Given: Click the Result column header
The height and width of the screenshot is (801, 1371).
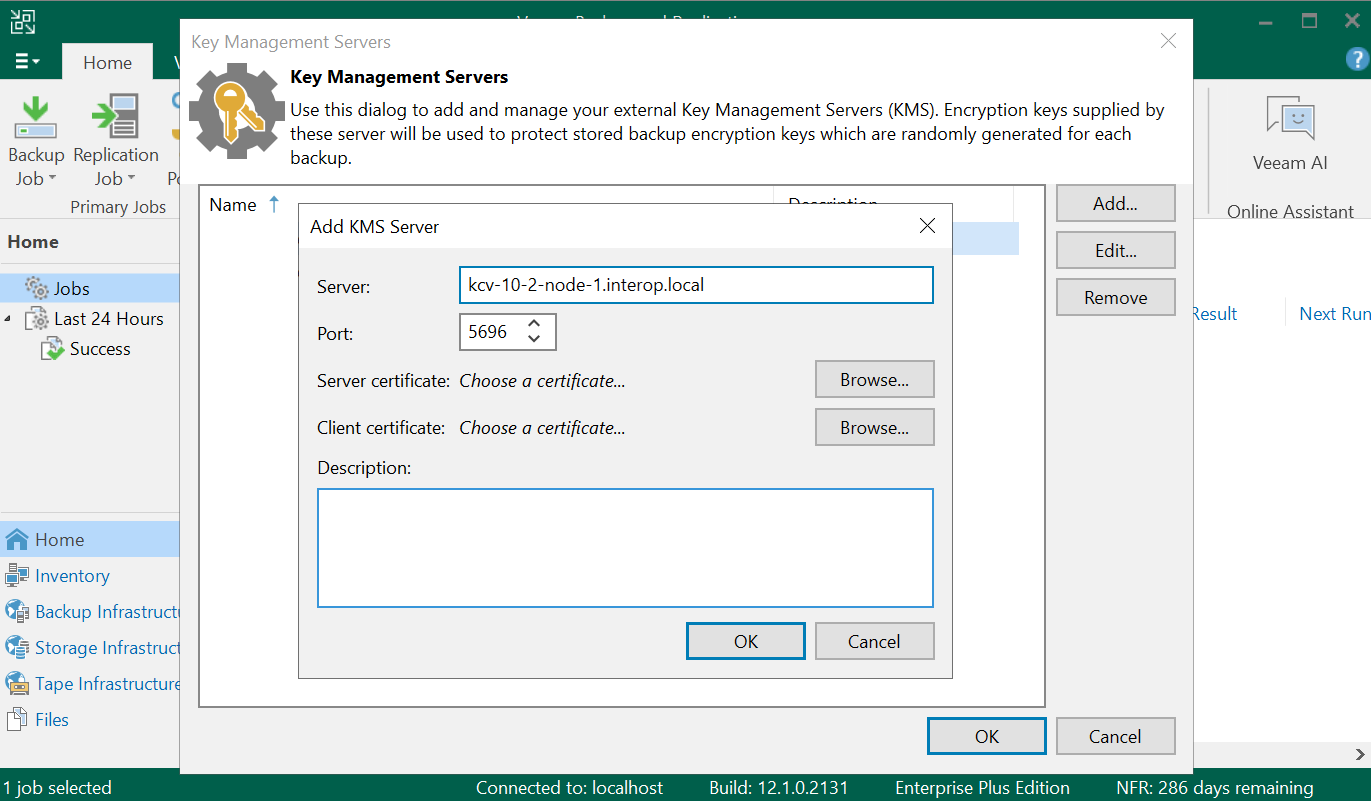Looking at the screenshot, I should (1214, 314).
